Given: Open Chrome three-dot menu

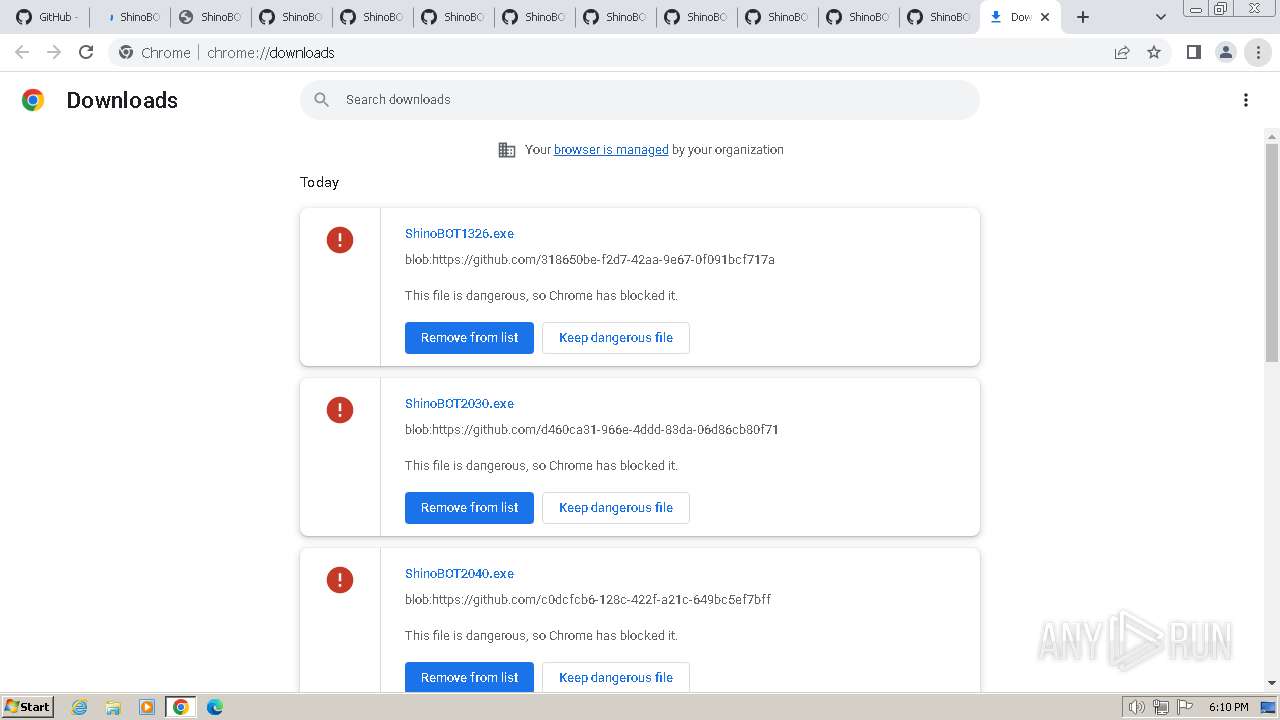Looking at the screenshot, I should [1258, 52].
